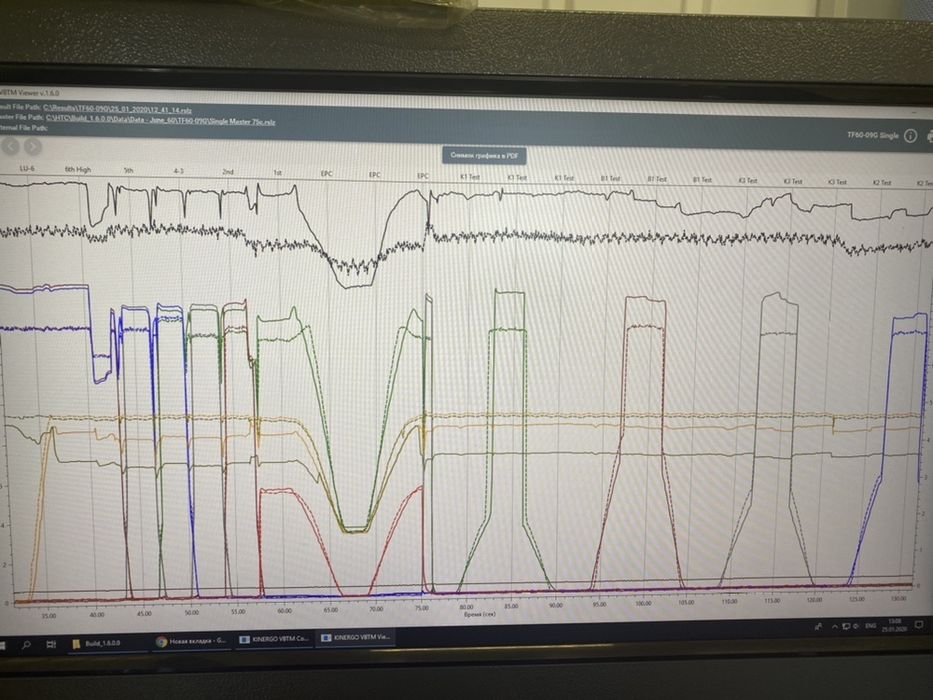Viewport: 933px width, 700px height.
Task: Go forward with the right arrow button
Action: (x=33, y=147)
